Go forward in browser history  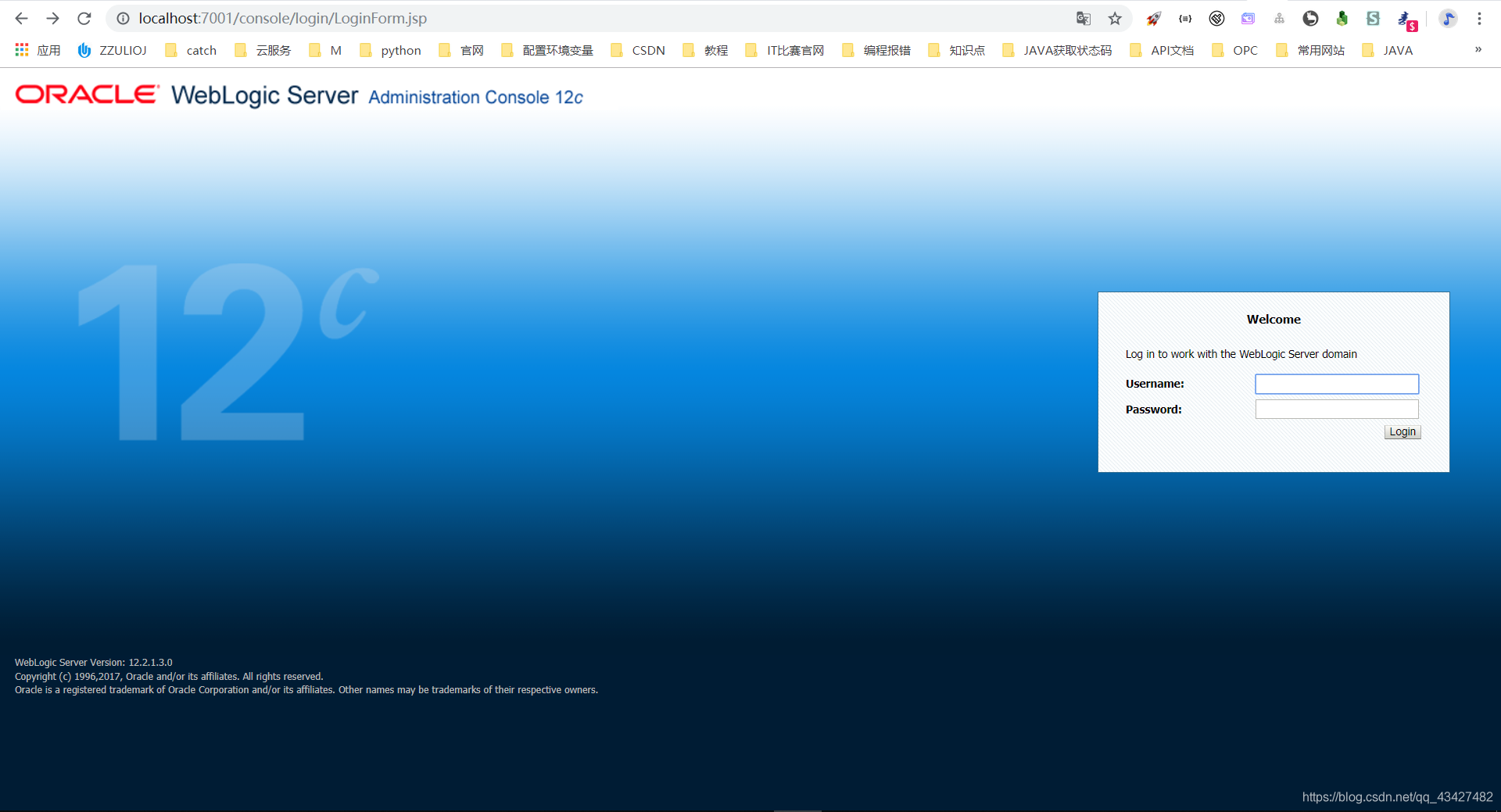click(x=52, y=18)
